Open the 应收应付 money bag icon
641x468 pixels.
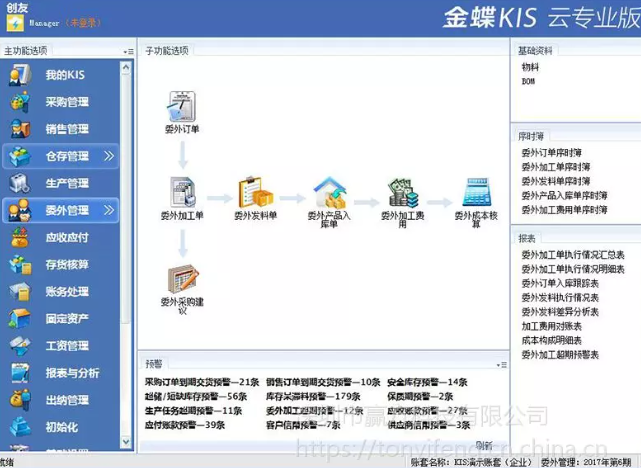coord(20,237)
